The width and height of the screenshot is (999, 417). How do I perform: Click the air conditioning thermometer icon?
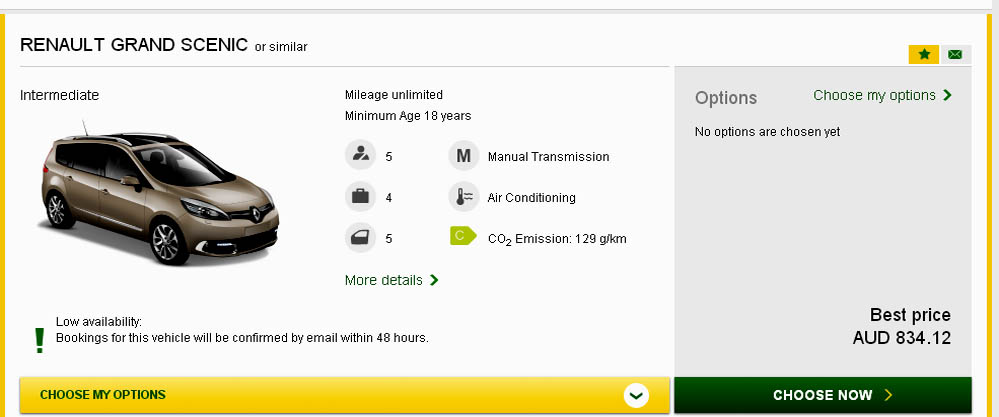coord(464,197)
